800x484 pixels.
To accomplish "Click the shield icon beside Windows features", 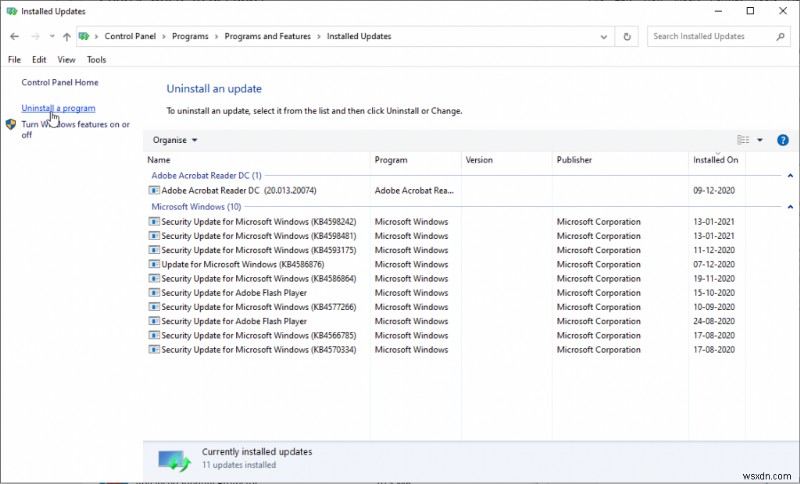I will pos(11,124).
